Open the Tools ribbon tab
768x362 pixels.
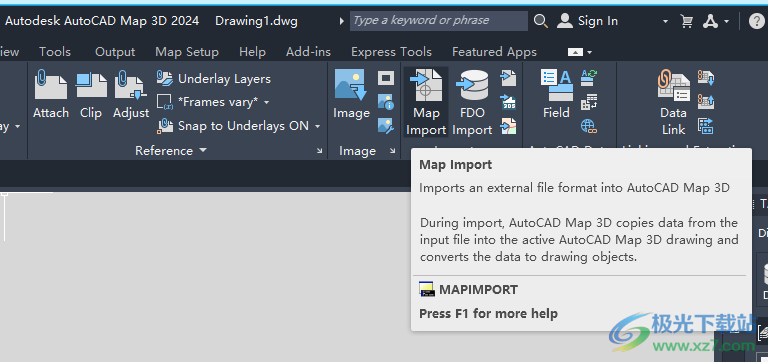click(x=55, y=52)
